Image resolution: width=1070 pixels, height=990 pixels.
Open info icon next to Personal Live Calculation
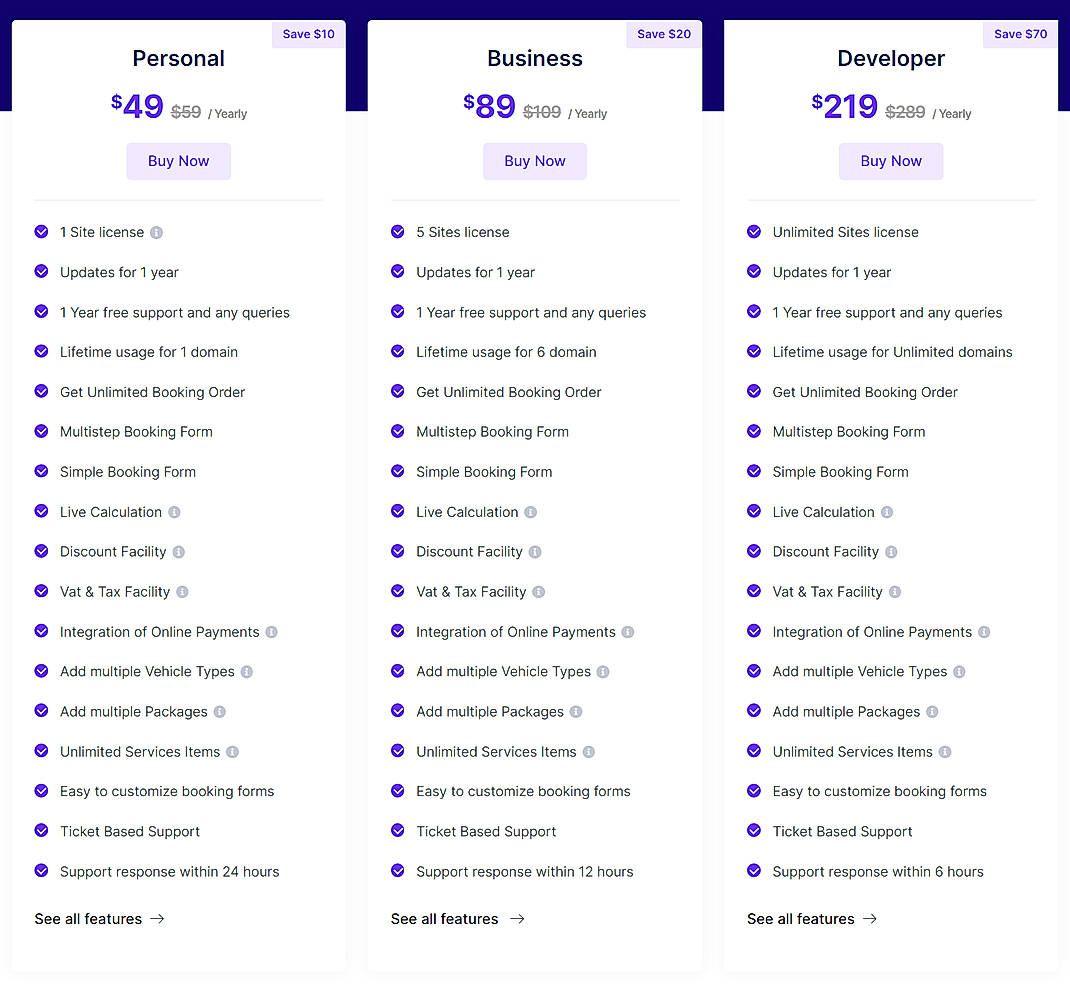click(x=174, y=512)
